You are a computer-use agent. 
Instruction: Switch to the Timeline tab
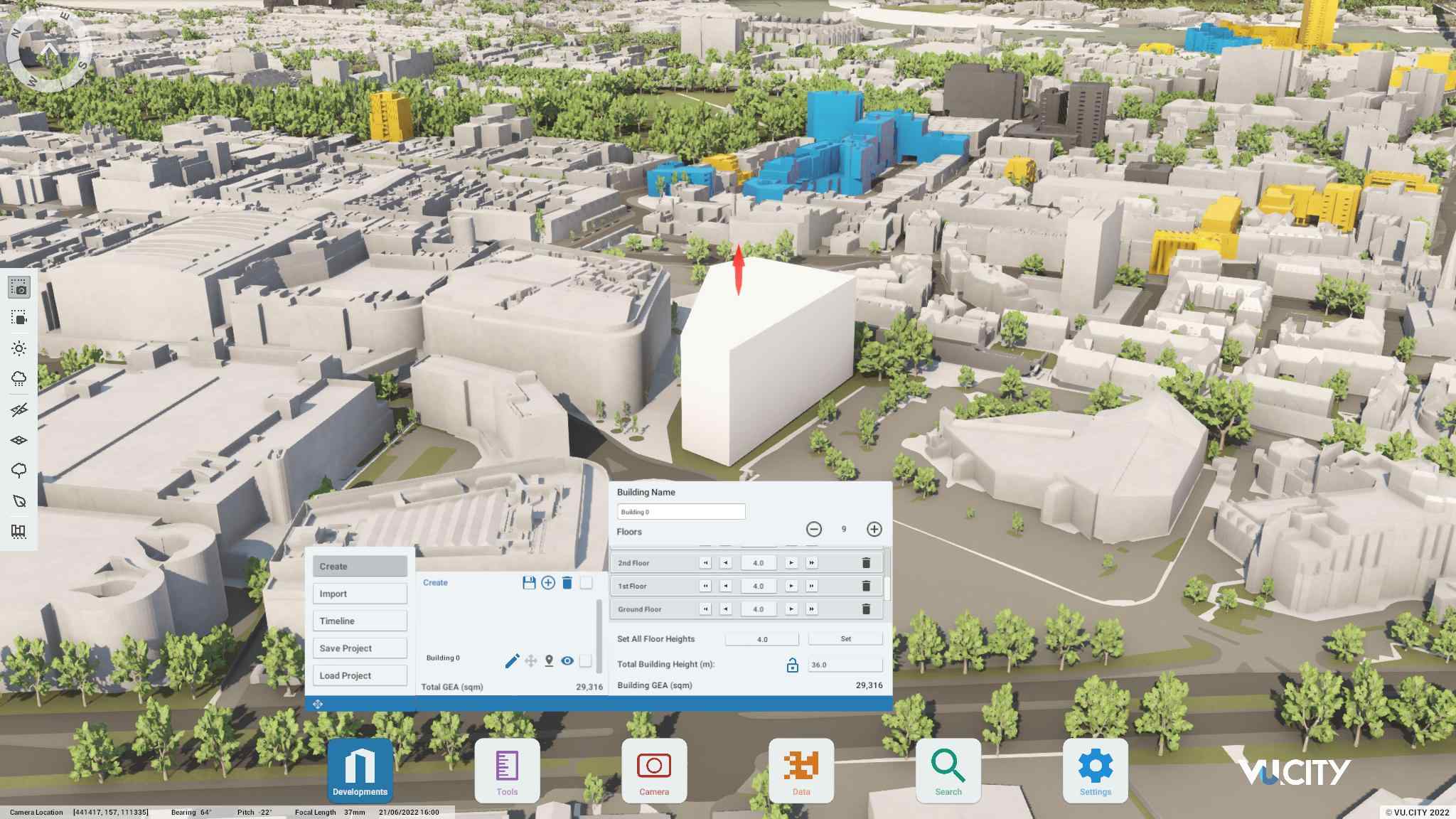pos(360,620)
